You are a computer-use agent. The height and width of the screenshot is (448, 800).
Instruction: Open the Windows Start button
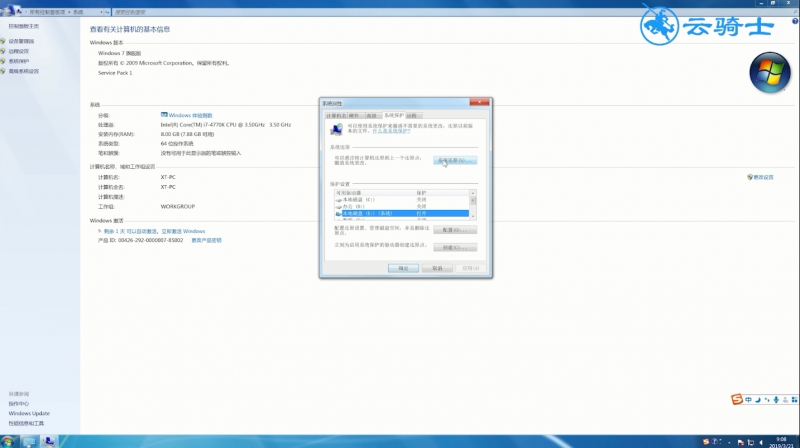8,441
